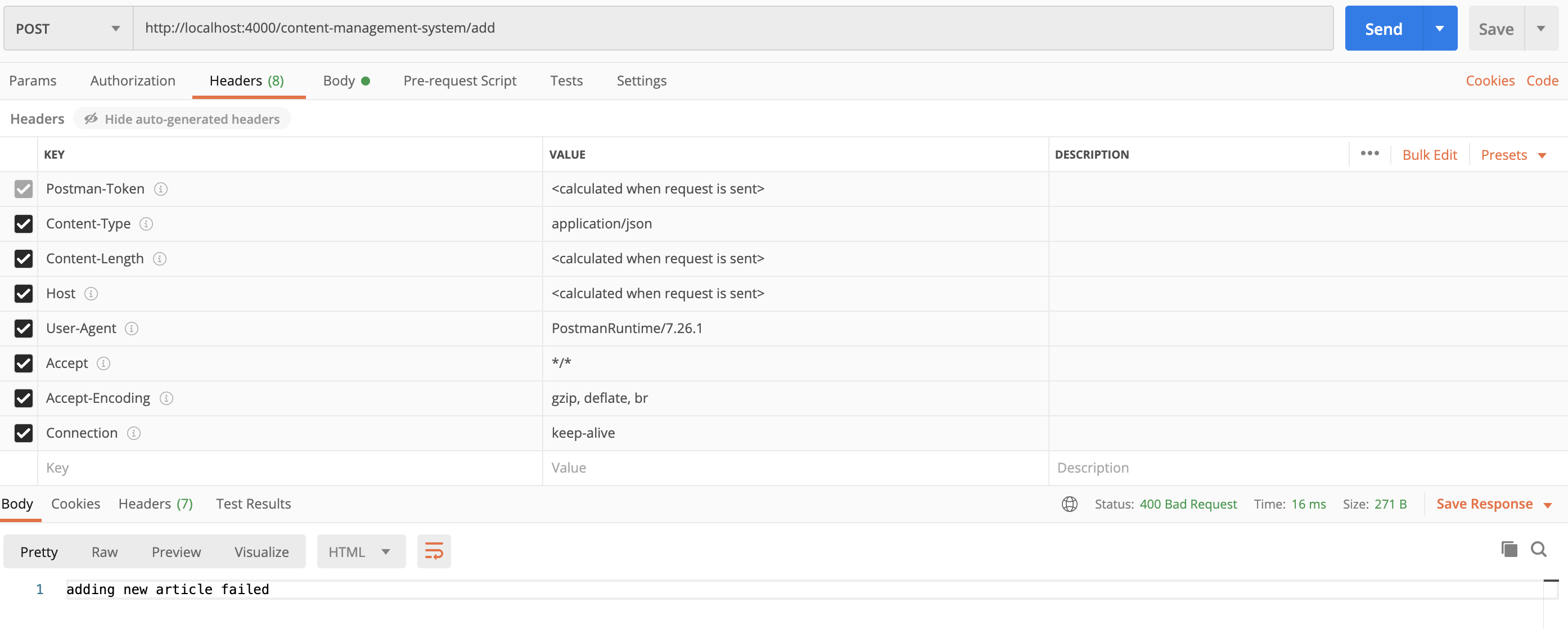Expand the Send button dropdown arrow
Screen dimensions: 1568x629
(x=1440, y=29)
